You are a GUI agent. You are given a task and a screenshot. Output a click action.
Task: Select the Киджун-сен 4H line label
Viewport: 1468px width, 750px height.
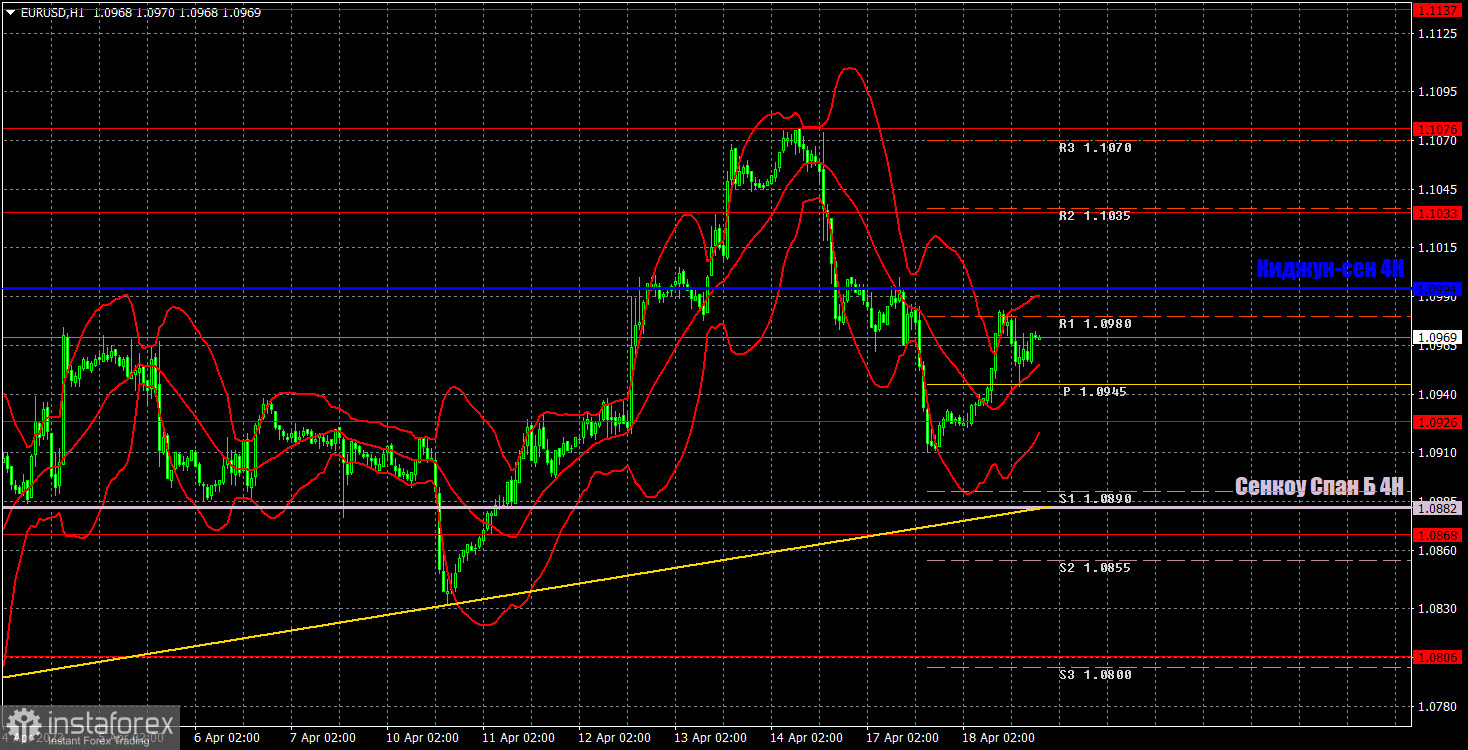tap(1330, 269)
